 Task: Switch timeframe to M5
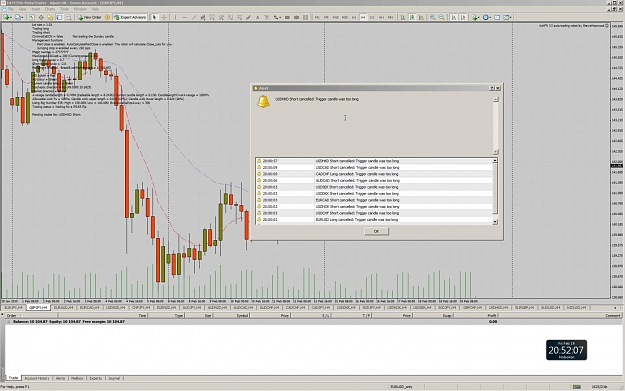326,17
